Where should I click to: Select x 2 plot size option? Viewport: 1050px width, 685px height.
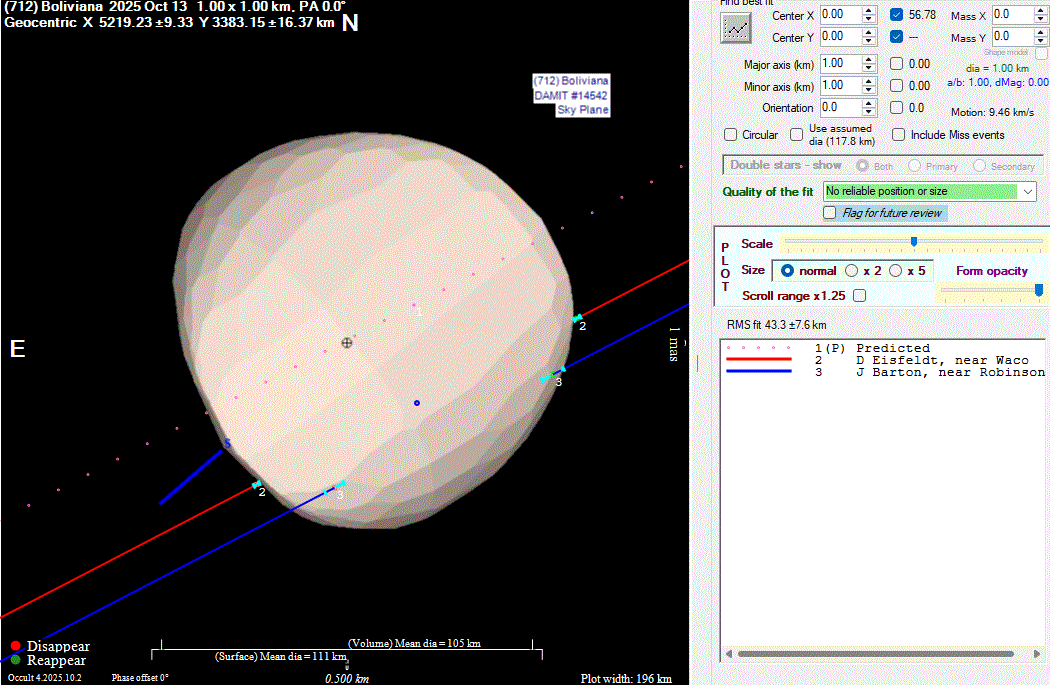click(852, 271)
